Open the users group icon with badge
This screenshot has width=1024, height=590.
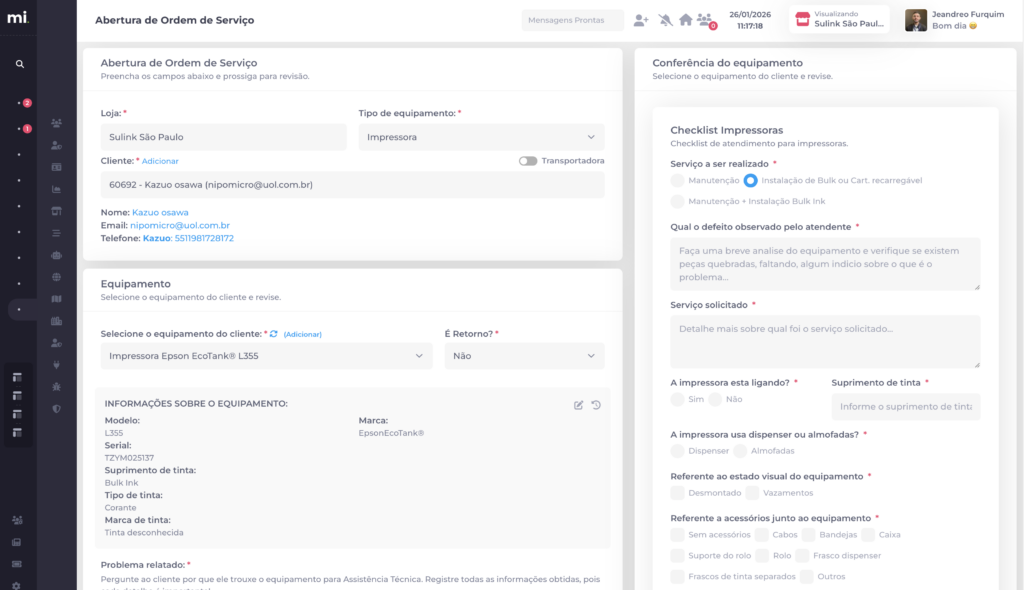click(706, 20)
